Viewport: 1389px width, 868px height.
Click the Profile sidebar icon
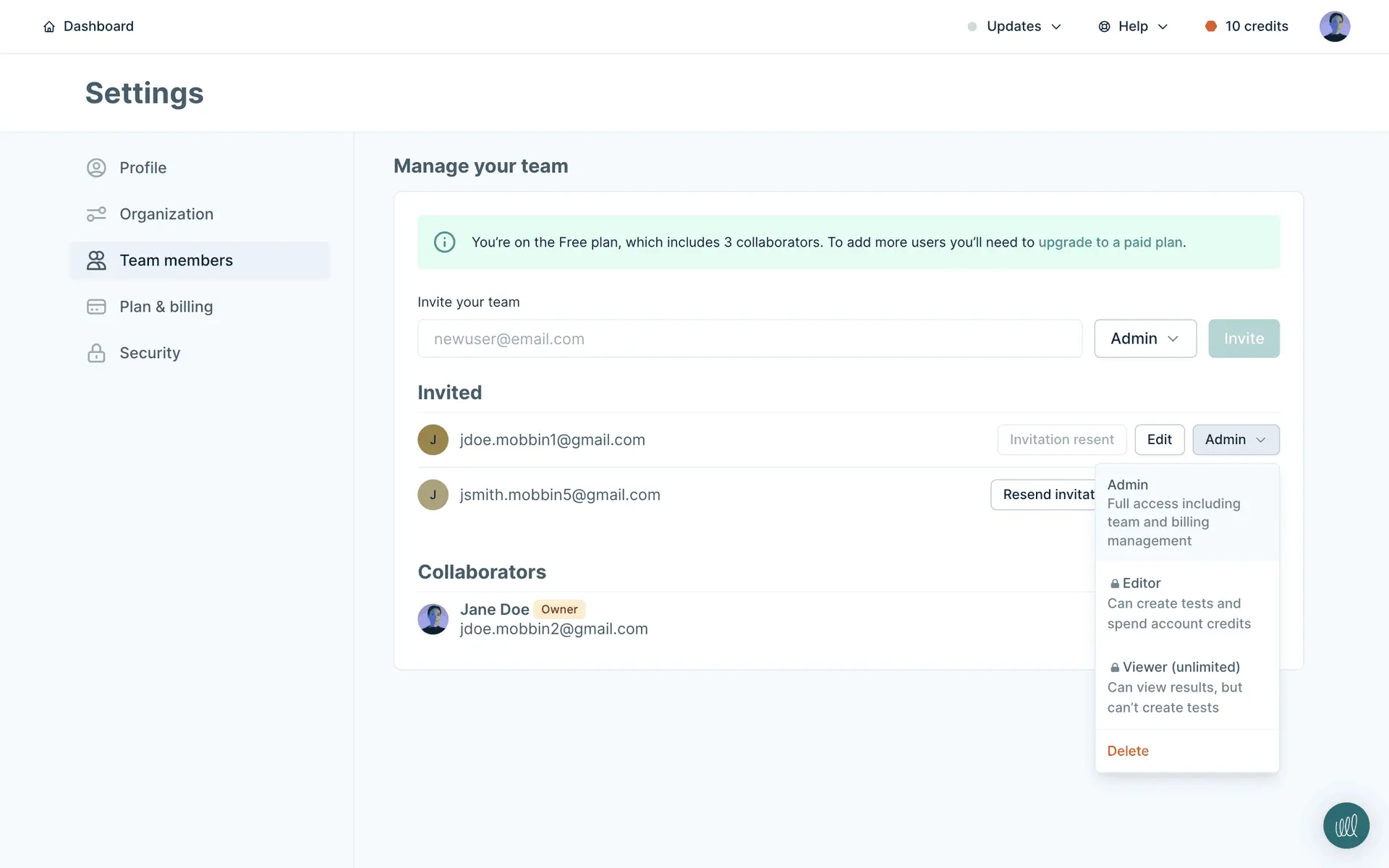(x=96, y=168)
